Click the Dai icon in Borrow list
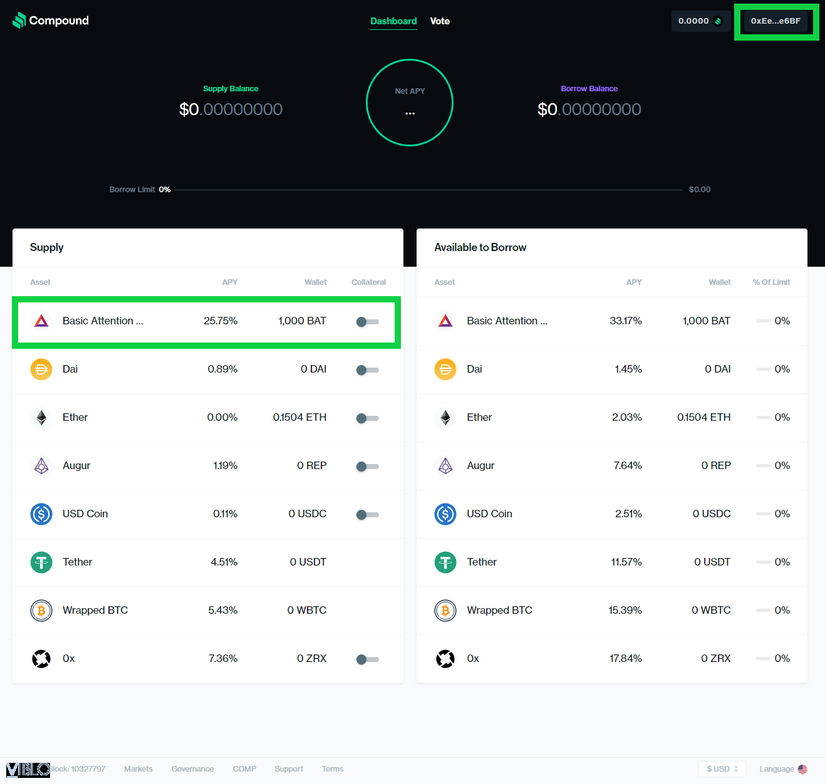The height and width of the screenshot is (784, 825). tap(445, 369)
